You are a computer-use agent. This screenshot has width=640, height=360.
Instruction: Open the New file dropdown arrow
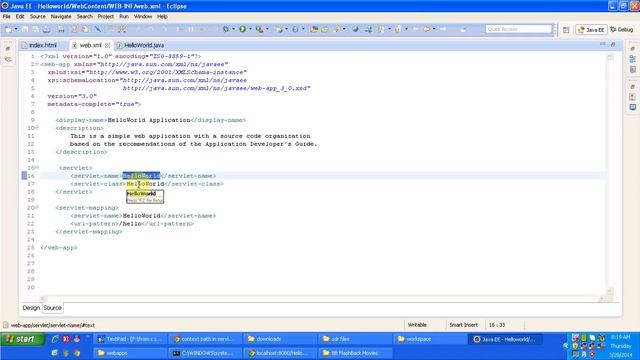[16, 29]
